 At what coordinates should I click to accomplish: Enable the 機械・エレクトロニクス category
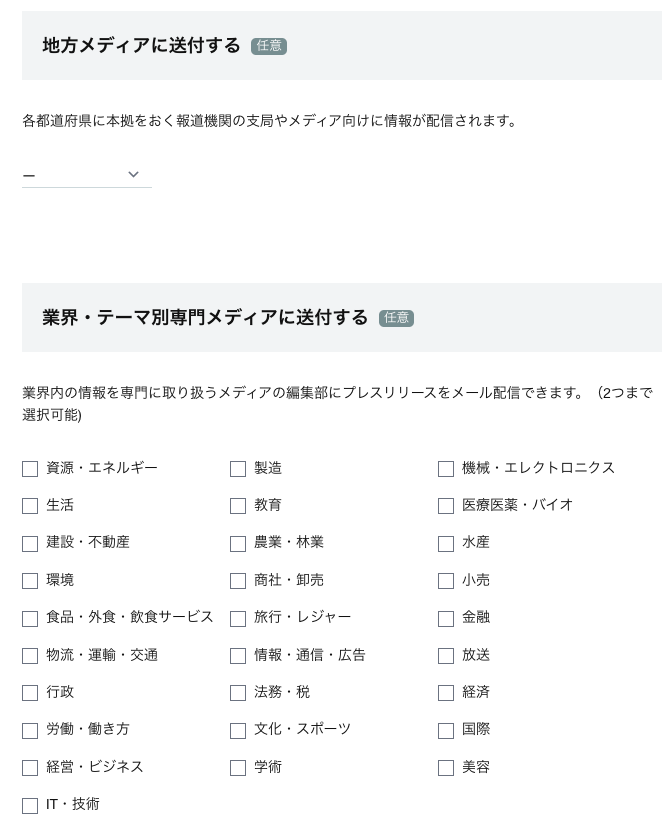446,468
